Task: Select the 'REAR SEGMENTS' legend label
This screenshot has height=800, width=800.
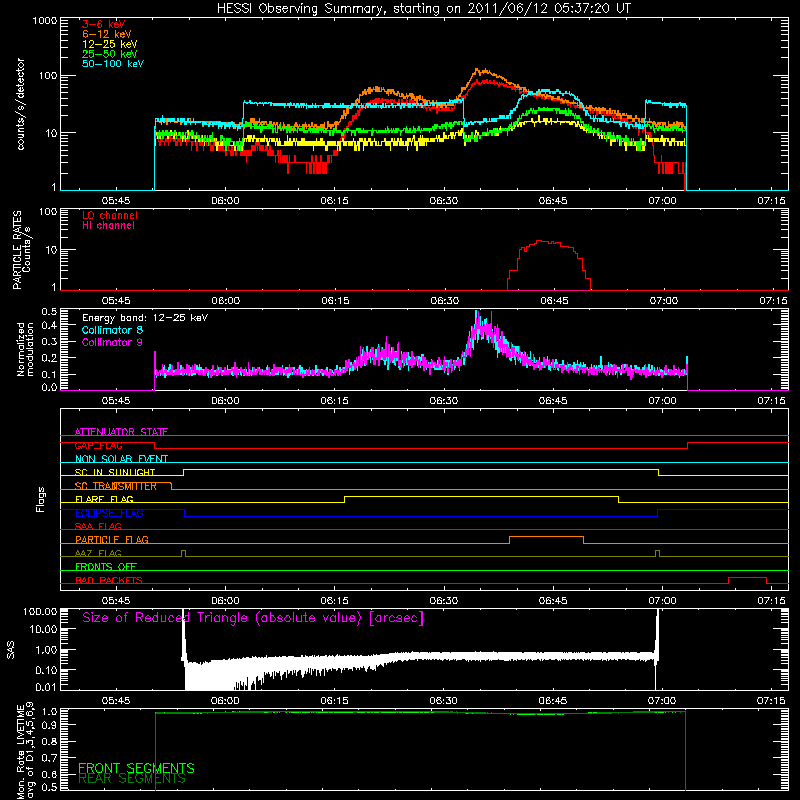Action: 132,778
